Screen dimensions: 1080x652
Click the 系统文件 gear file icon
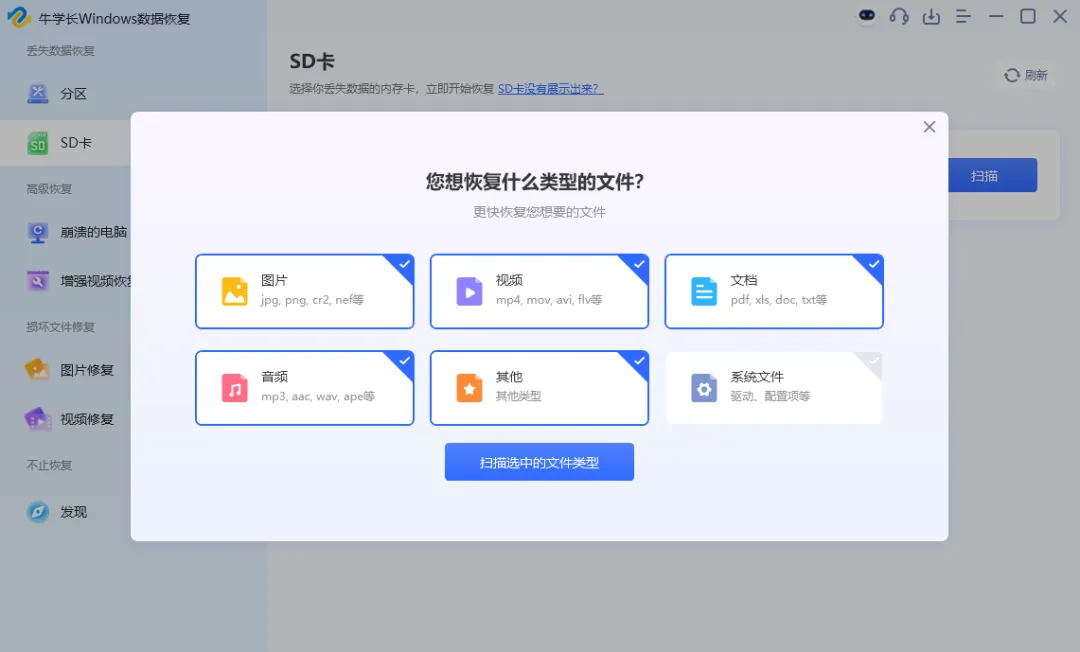[x=704, y=388]
